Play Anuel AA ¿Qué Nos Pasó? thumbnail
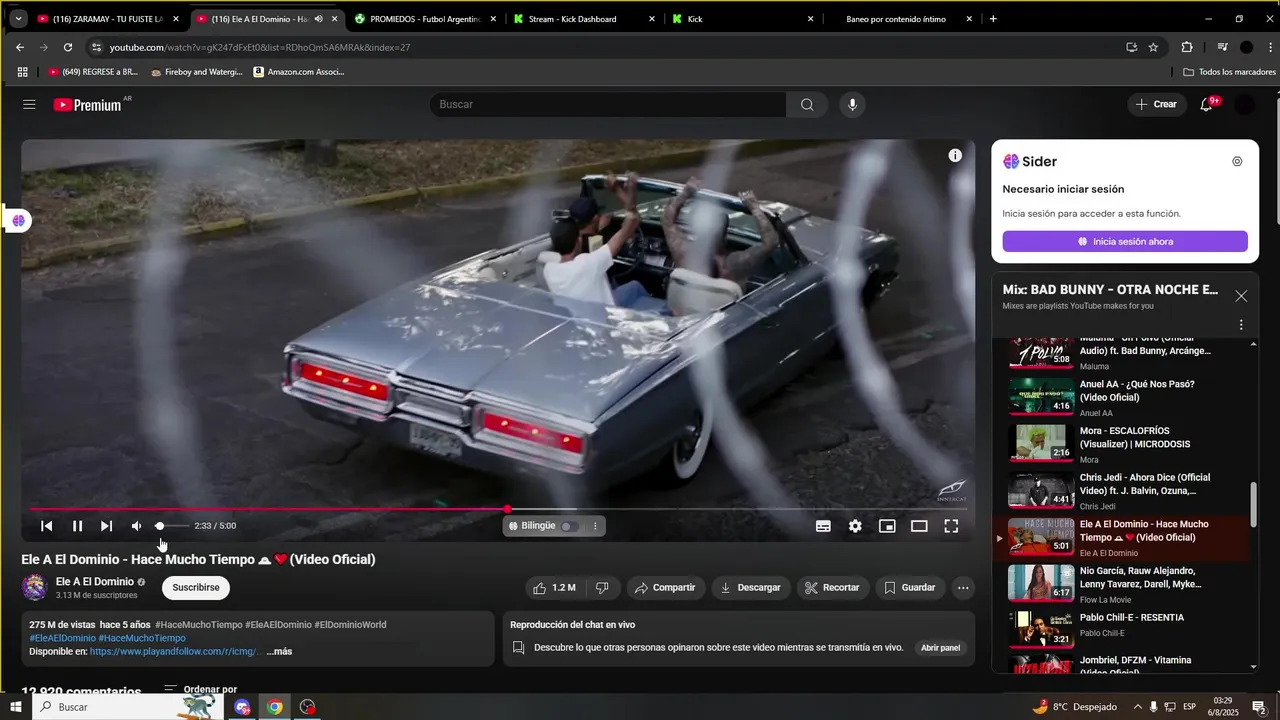Image resolution: width=1280 pixels, height=720 pixels. coord(1041,396)
